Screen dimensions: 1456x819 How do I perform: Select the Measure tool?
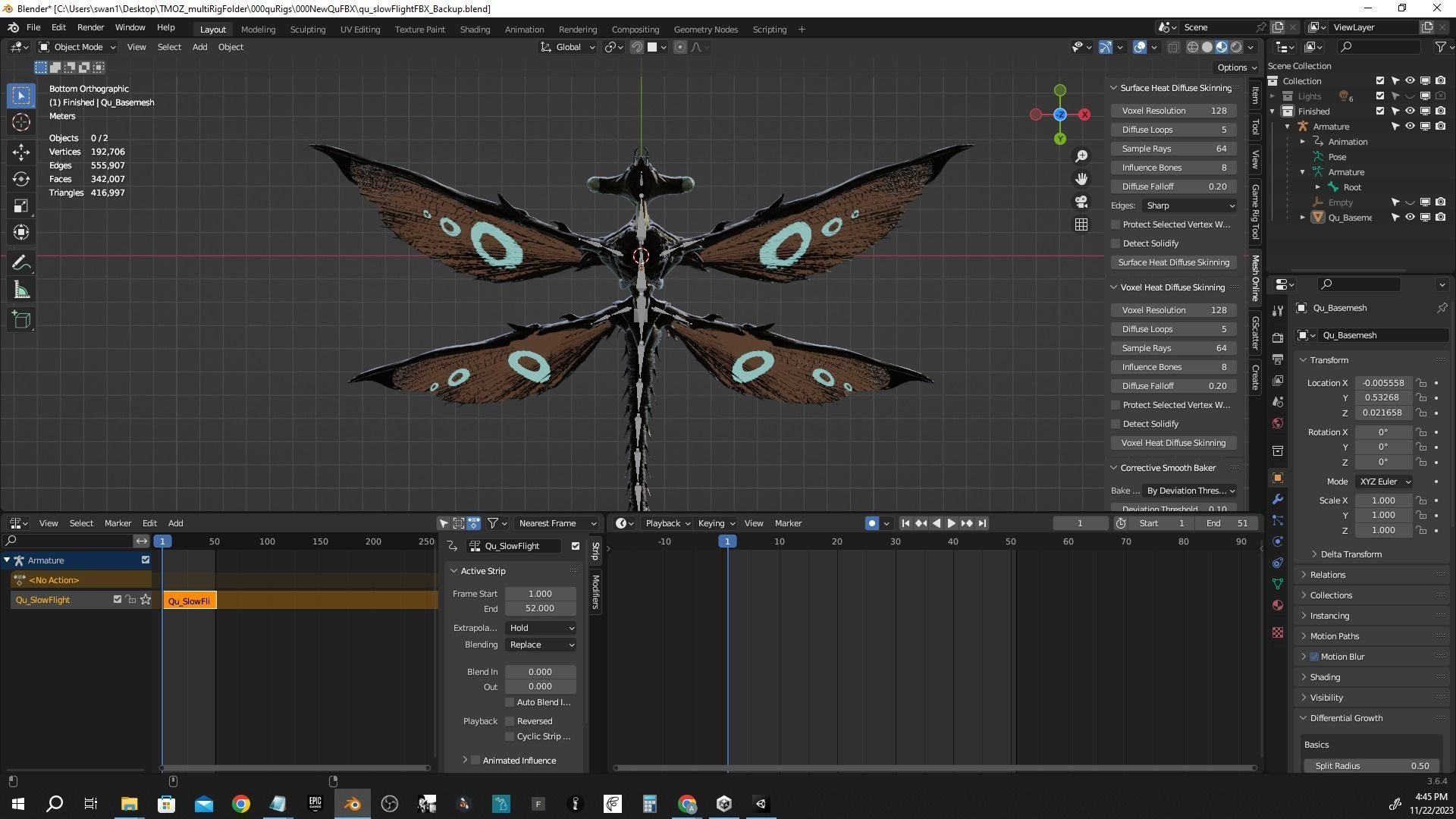pyautogui.click(x=21, y=290)
